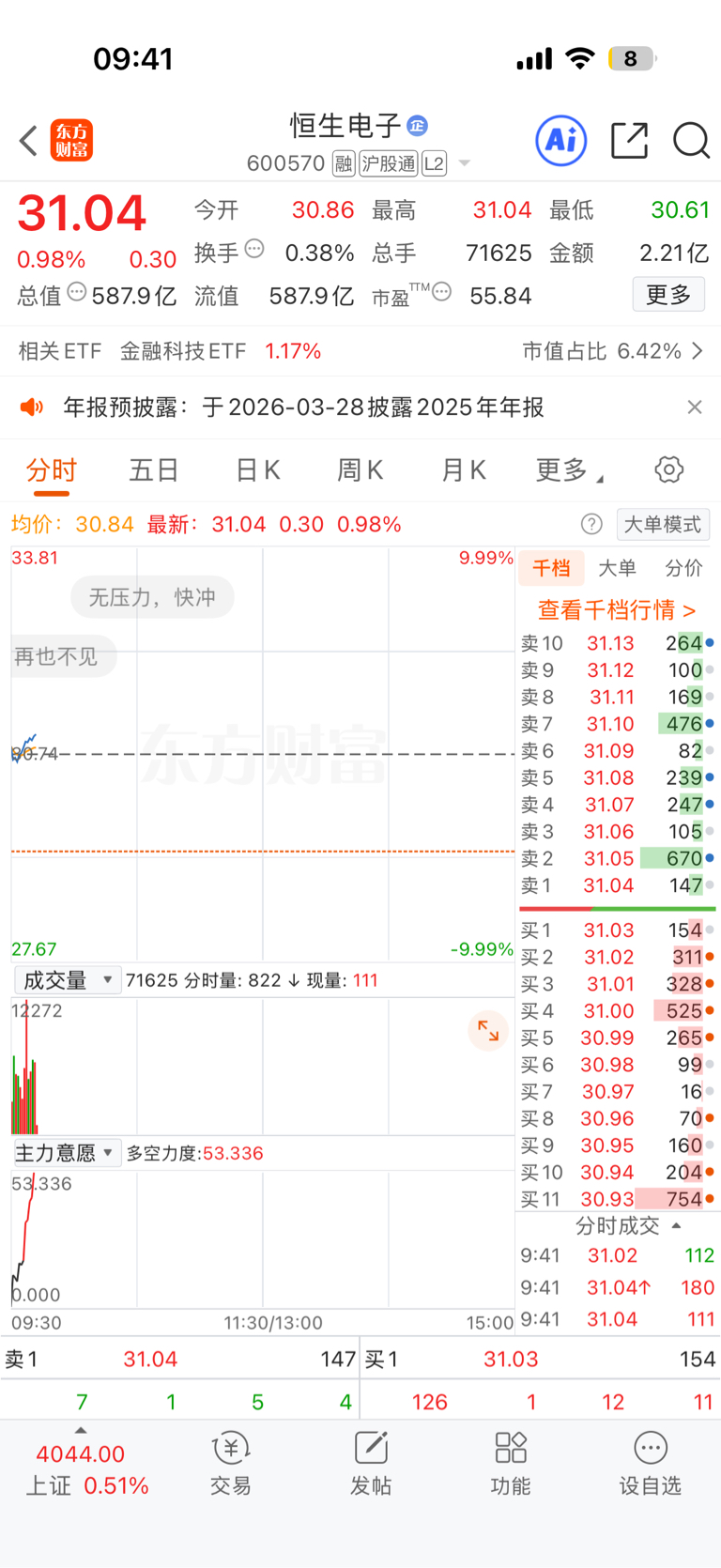The height and width of the screenshot is (1568, 721).
Task: Tap the 再也不见 comment bubble
Action: [62, 656]
